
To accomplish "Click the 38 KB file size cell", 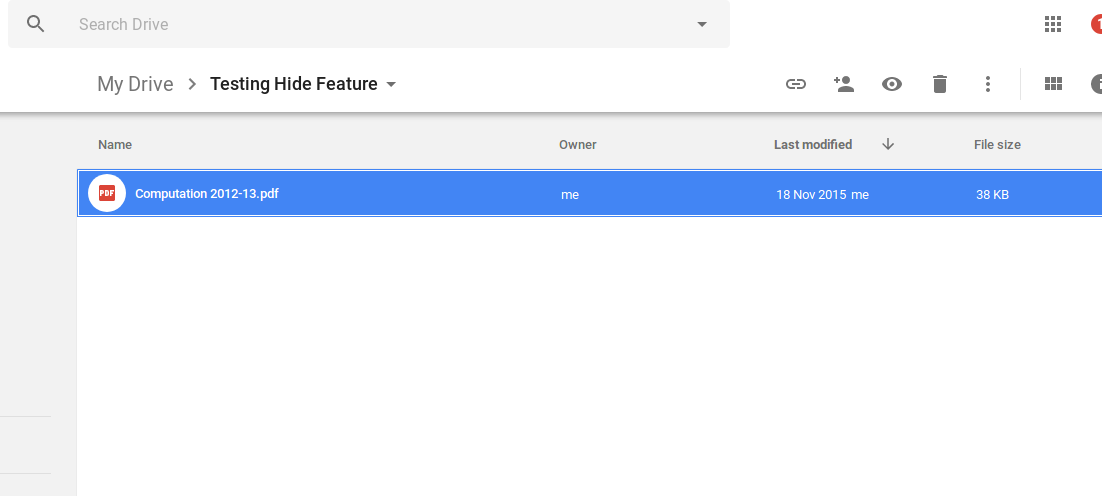I will coord(992,195).
